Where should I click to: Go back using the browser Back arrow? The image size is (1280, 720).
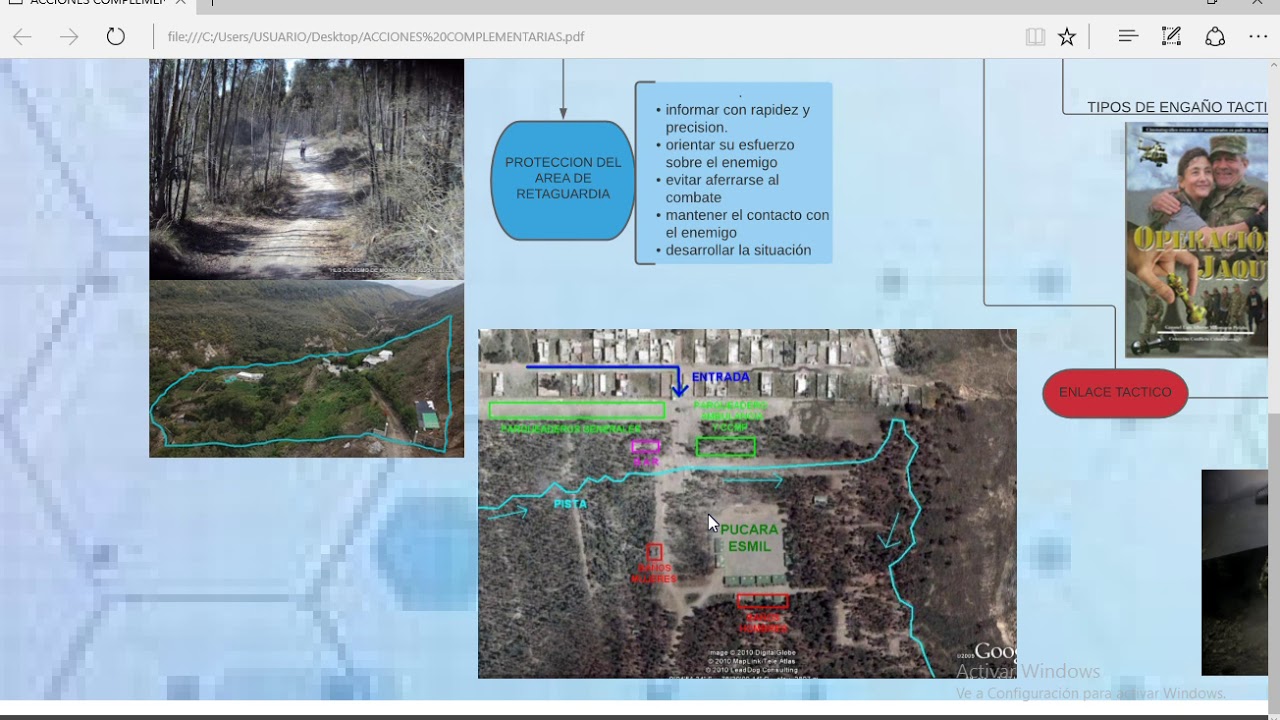[x=22, y=37]
